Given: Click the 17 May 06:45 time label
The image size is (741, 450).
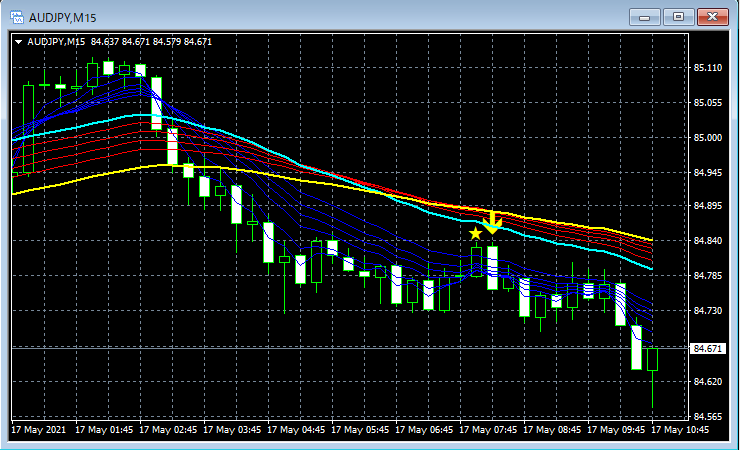Looking at the screenshot, I should point(424,431).
